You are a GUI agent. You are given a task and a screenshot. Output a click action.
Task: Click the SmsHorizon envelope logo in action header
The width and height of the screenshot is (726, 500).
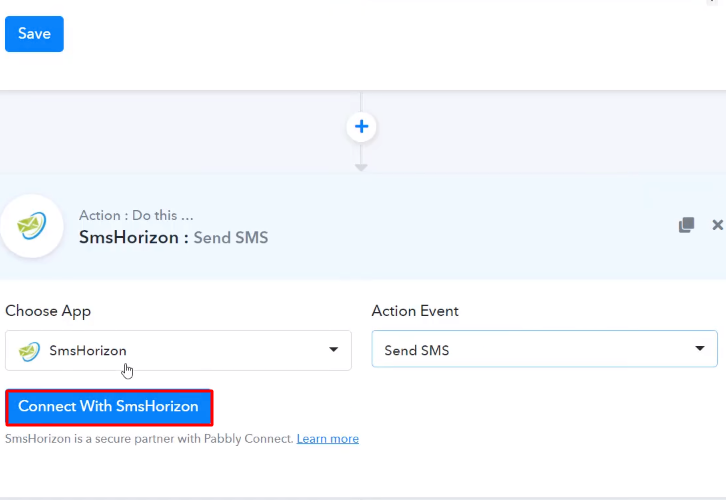(31, 226)
